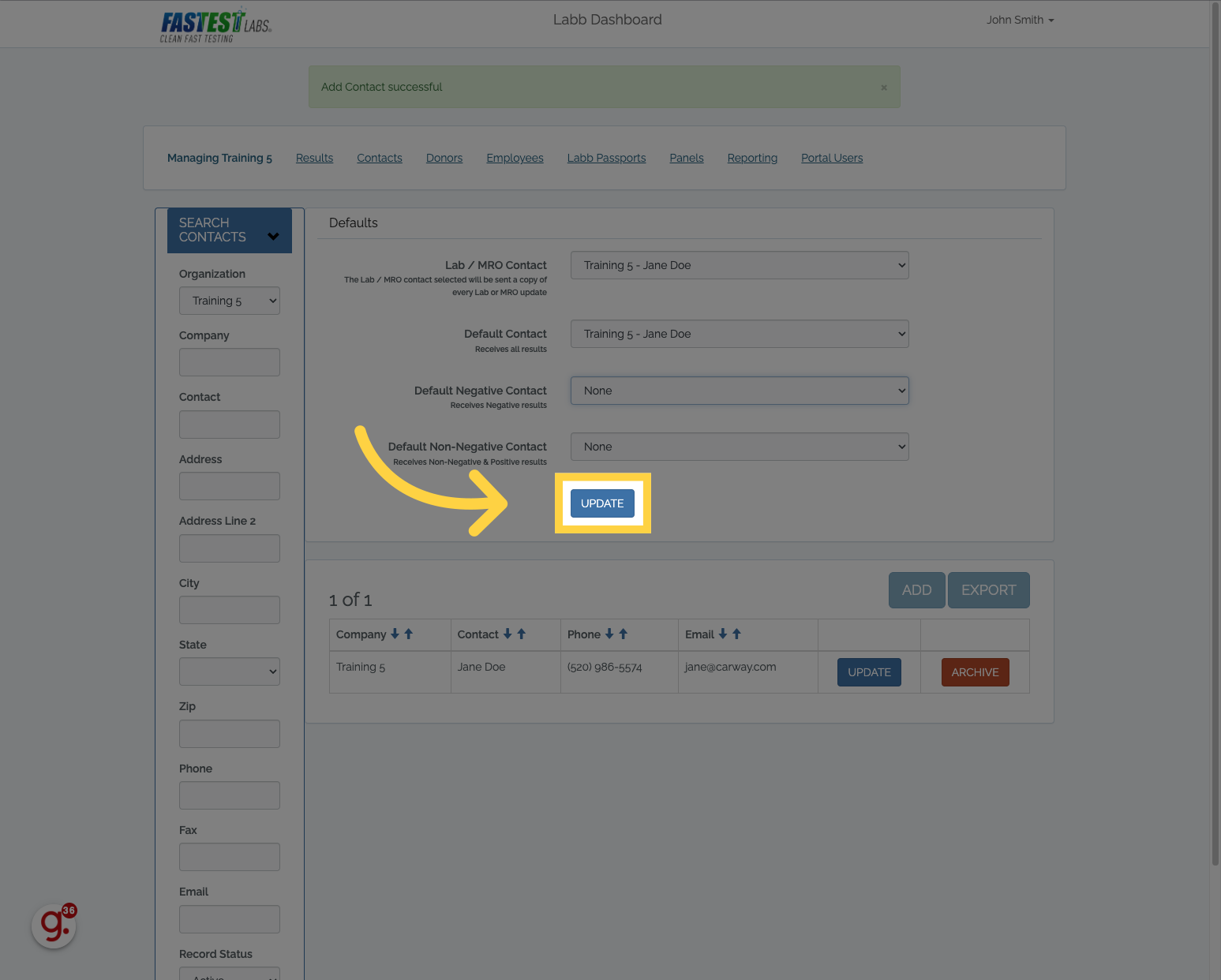Click the Labb Dashboard title

607,20
